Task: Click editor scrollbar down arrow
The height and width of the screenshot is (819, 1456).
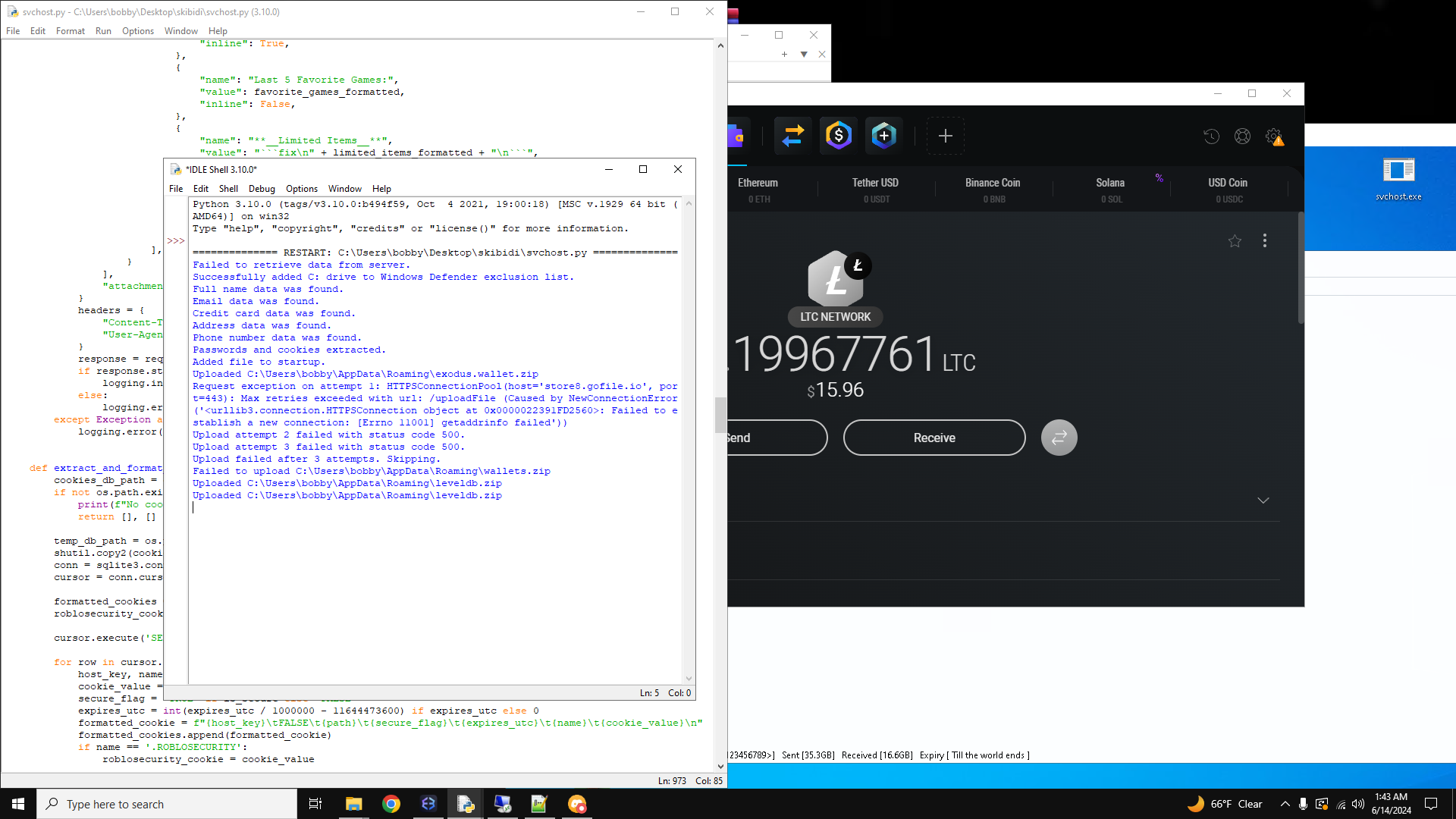Action: coord(720,767)
